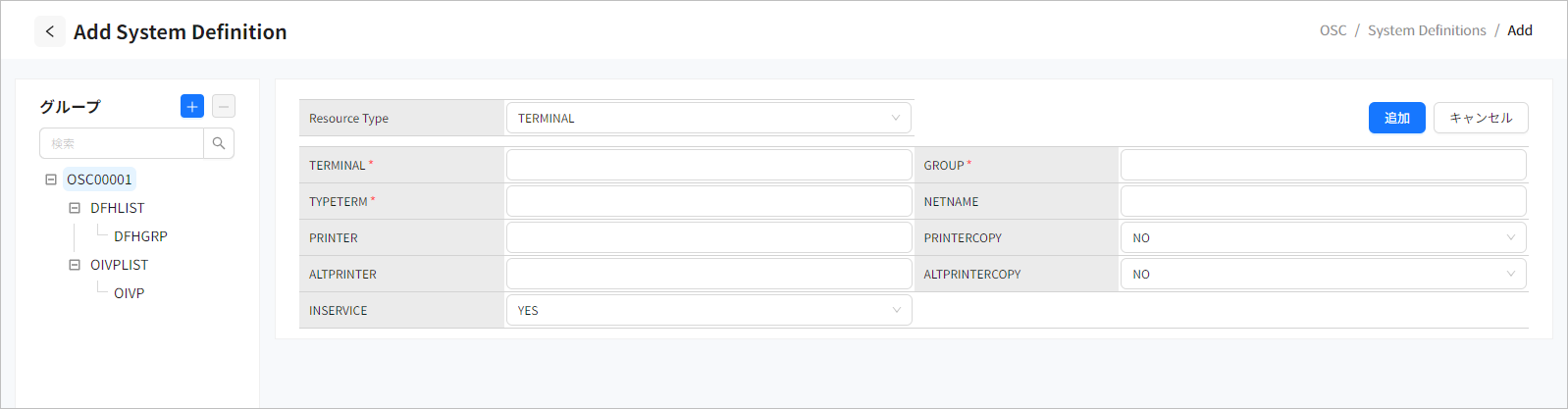Go to System Definitions breadcrumb
1568x409 pixels.
(x=1427, y=30)
